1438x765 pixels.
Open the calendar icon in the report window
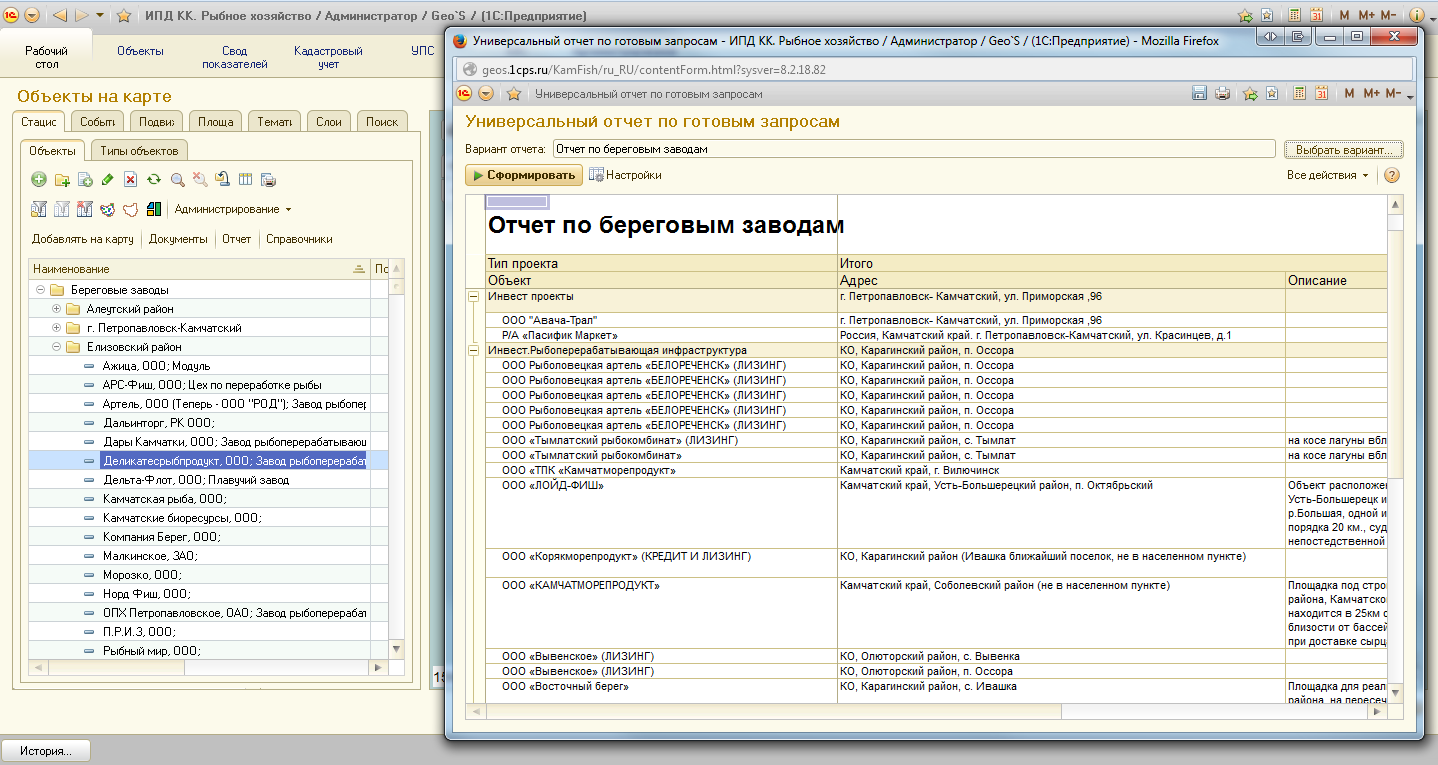1320,94
